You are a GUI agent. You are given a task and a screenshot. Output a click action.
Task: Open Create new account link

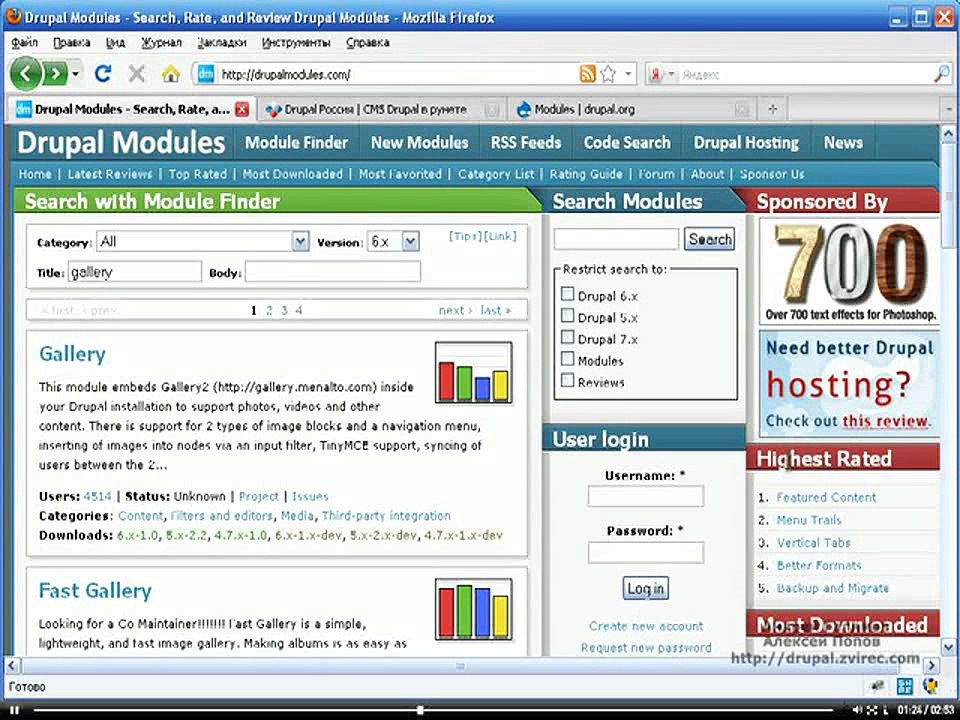[x=646, y=626]
